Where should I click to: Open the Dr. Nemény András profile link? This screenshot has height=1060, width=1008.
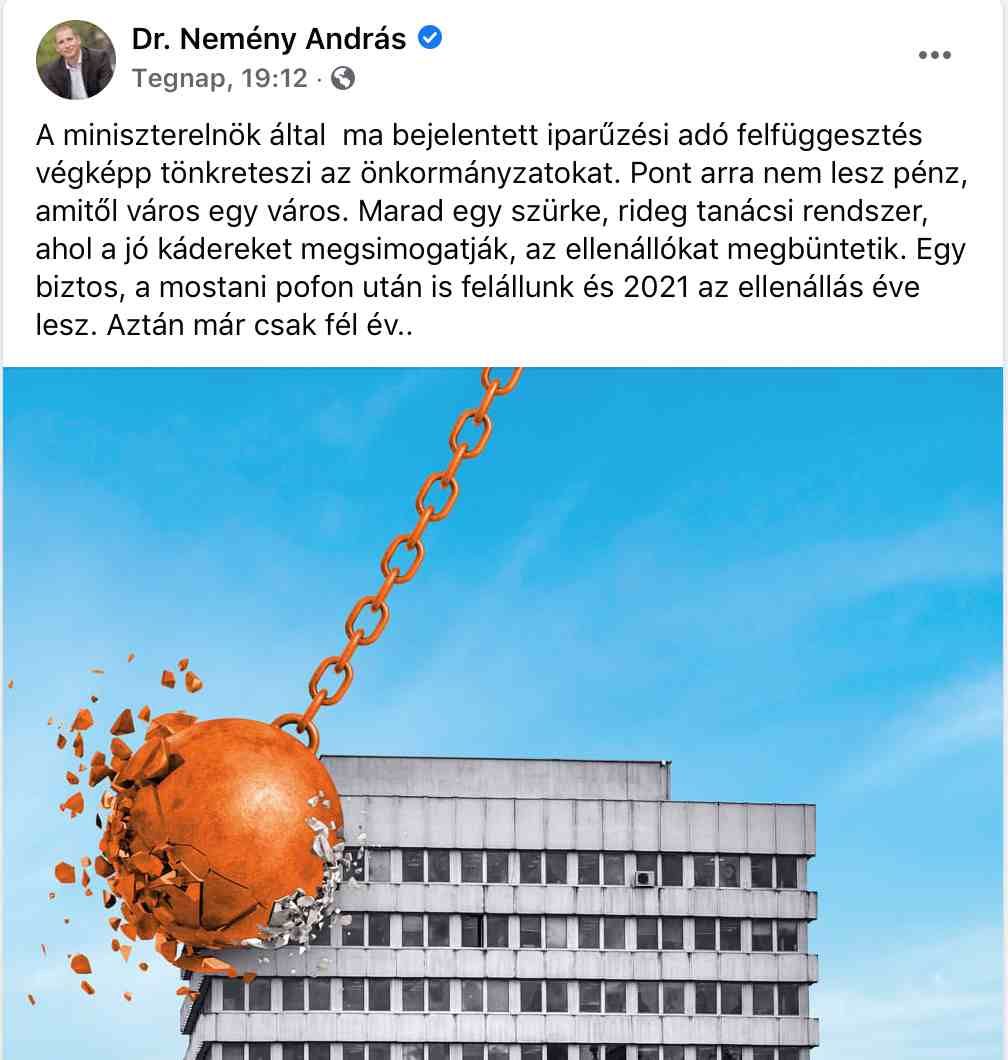tap(268, 39)
